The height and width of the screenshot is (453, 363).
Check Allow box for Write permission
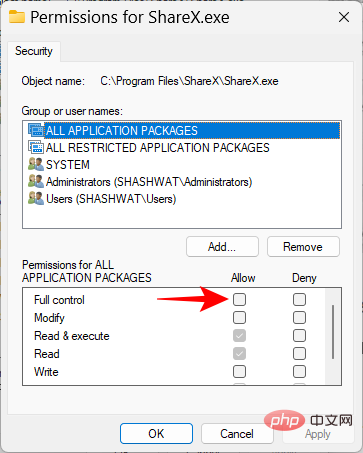239,371
